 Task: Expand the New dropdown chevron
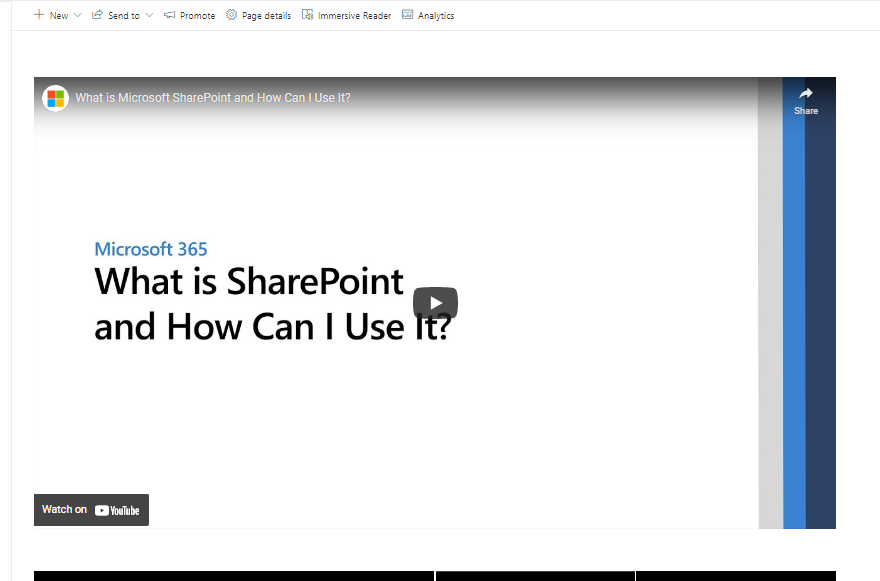77,15
